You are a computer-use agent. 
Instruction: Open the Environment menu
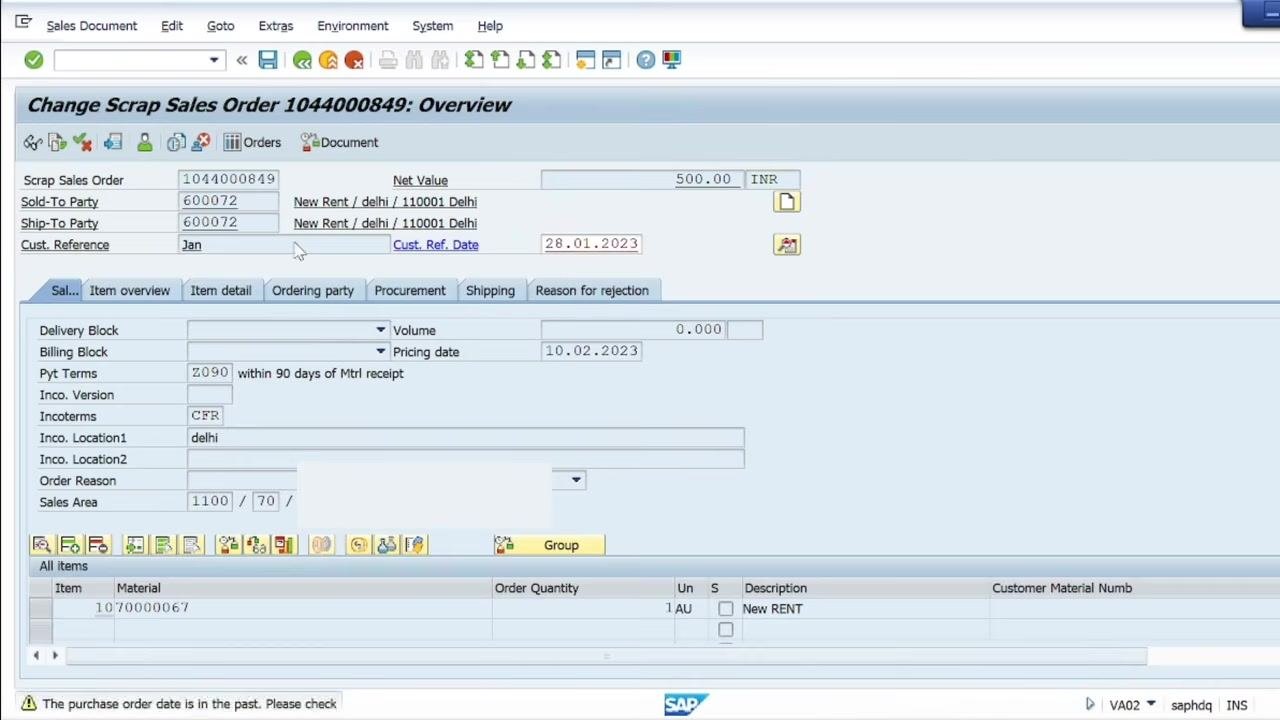tap(353, 26)
